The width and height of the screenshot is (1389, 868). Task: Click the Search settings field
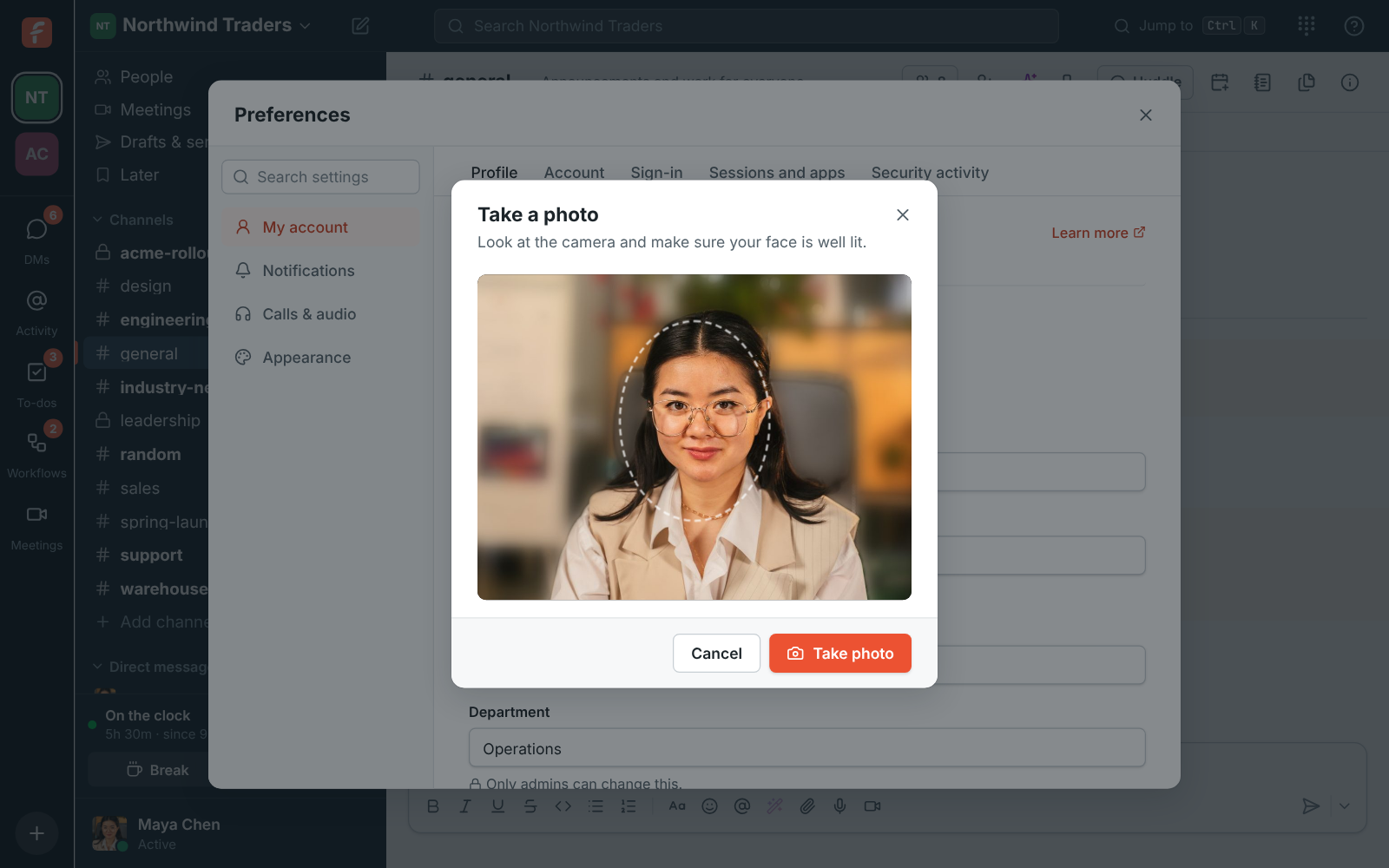(x=320, y=177)
